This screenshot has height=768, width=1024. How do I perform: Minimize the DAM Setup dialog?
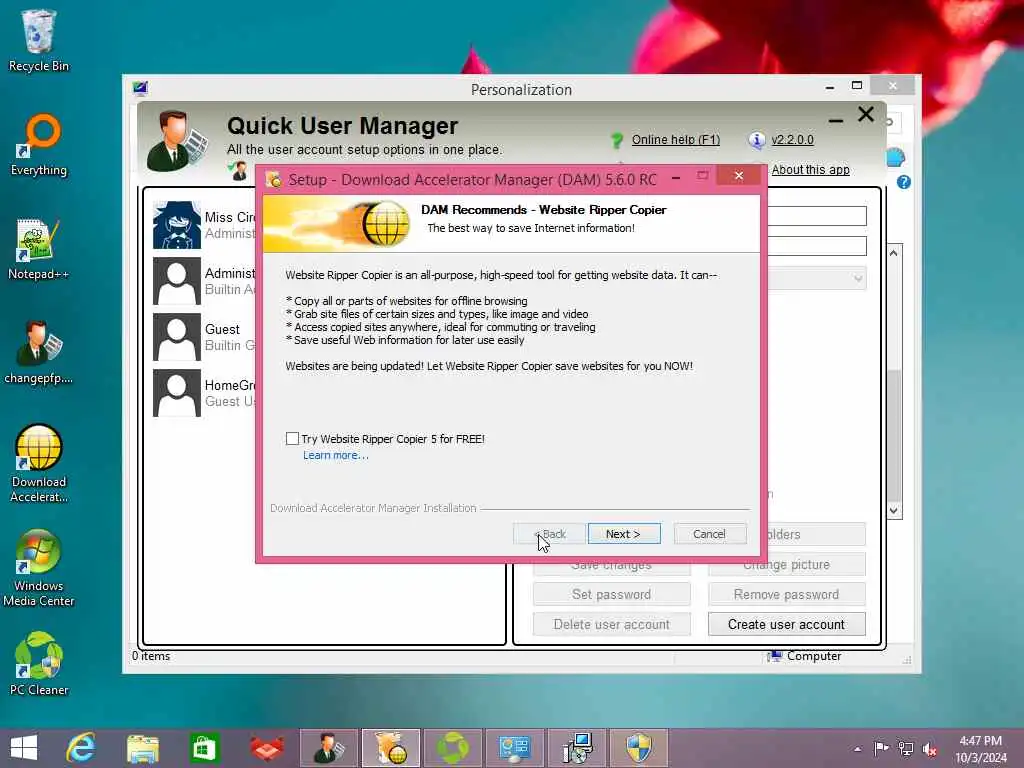(676, 177)
